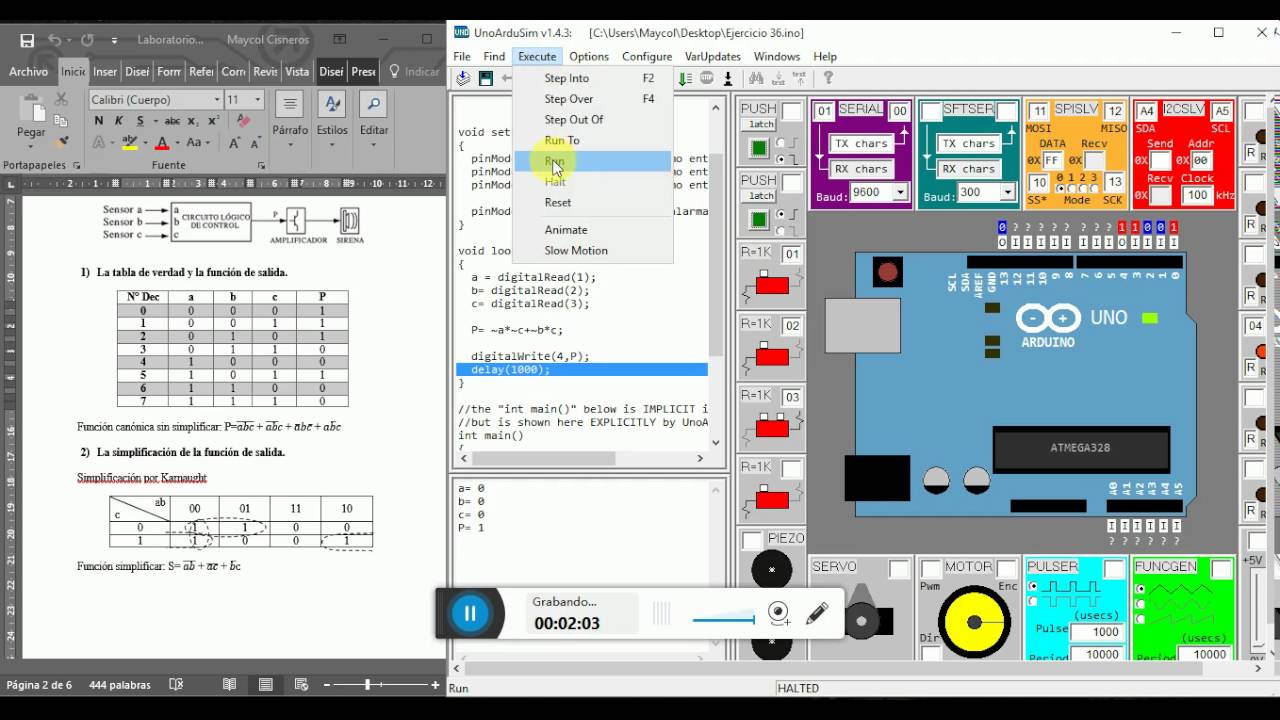Select the first FUNCGEN waveform radio button
The image size is (1280, 720).
[1141, 589]
